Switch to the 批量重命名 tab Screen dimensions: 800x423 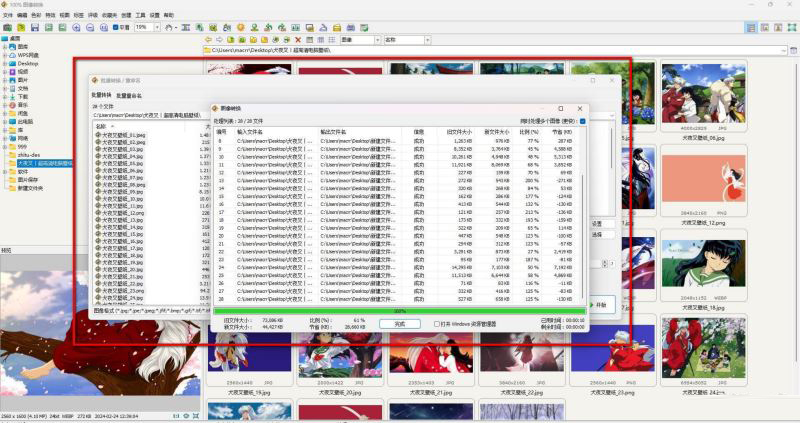click(x=129, y=95)
